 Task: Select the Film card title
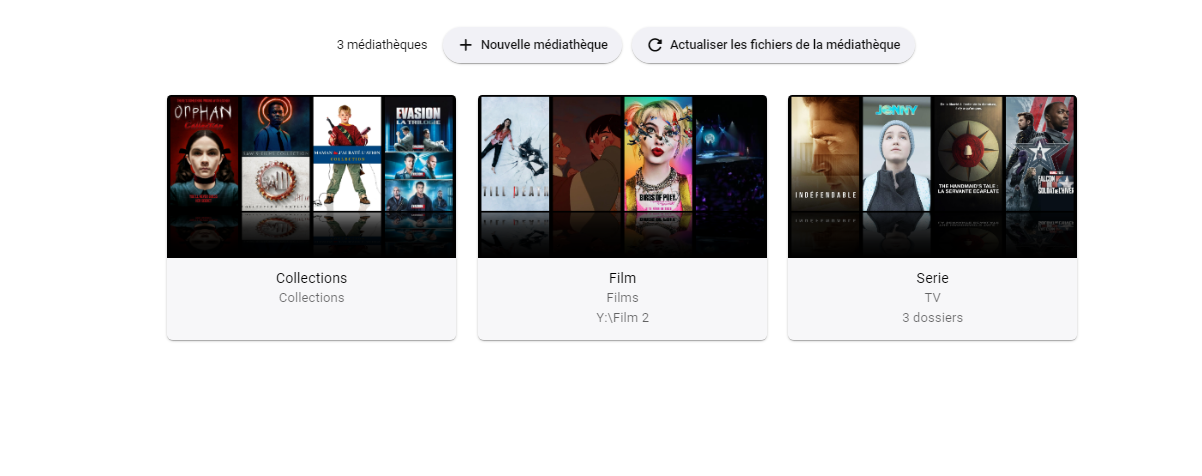(622, 278)
